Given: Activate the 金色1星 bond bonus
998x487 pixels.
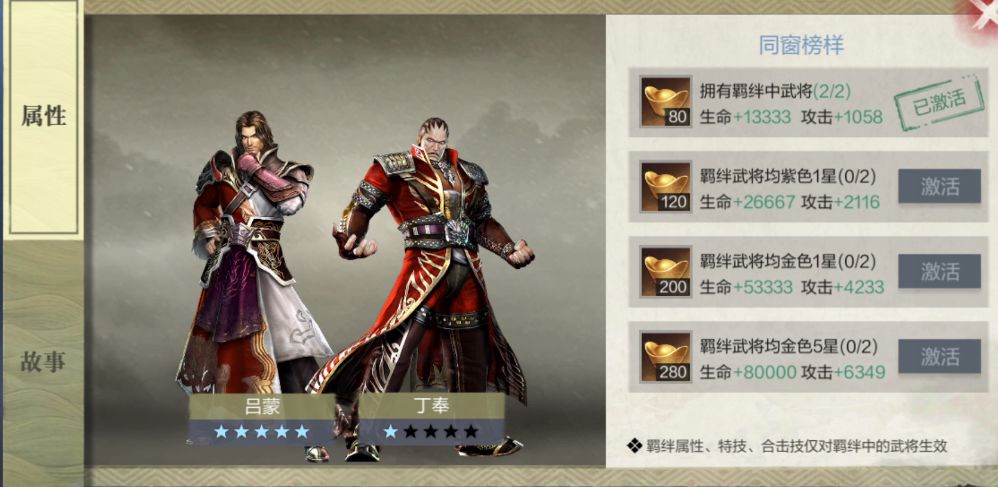Looking at the screenshot, I should [x=939, y=271].
